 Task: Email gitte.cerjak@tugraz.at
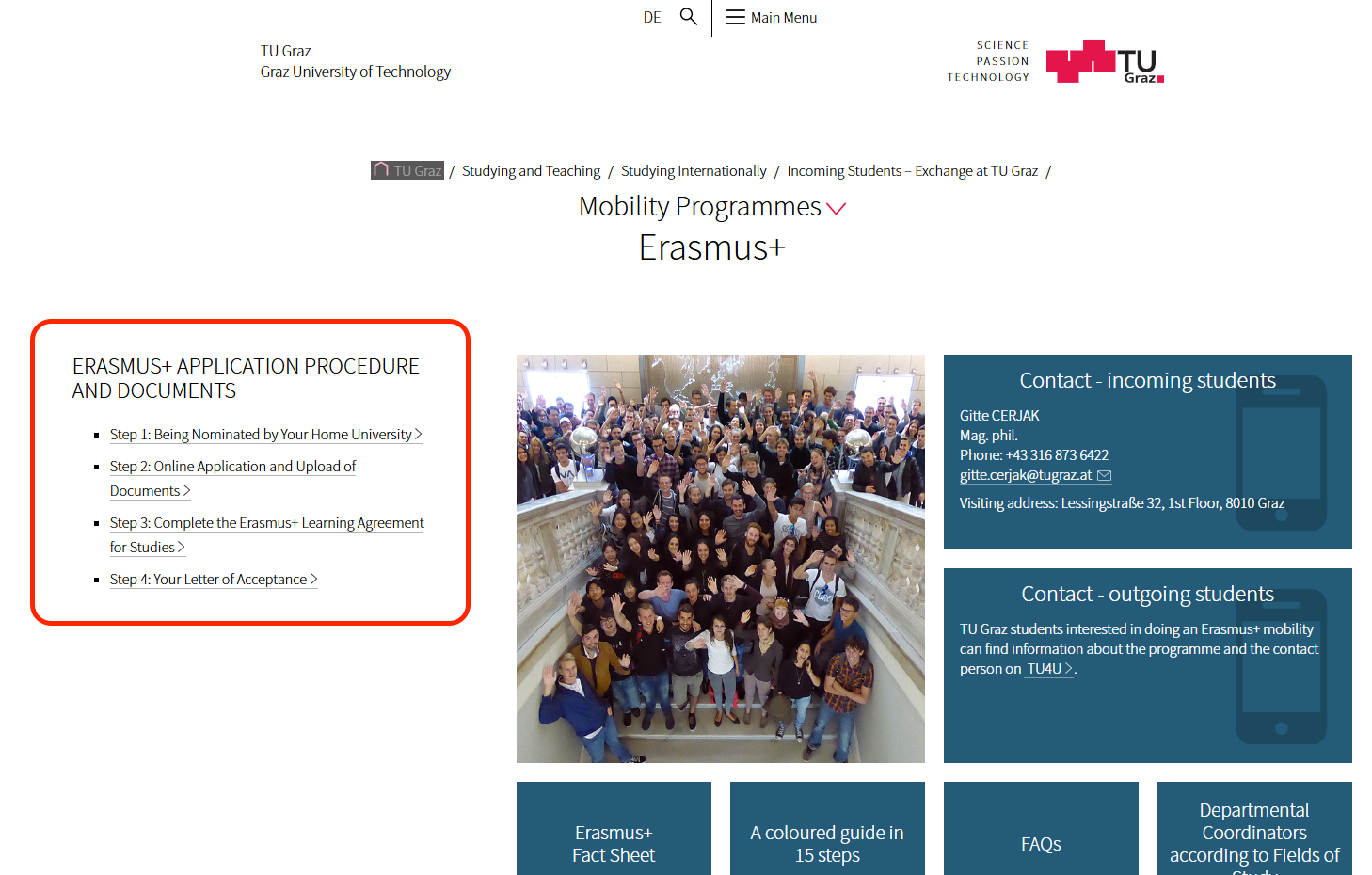1026,475
